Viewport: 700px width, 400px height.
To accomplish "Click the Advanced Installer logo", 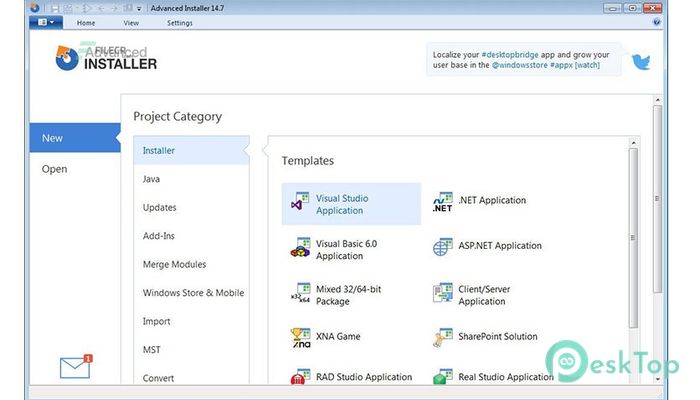I will pos(106,58).
